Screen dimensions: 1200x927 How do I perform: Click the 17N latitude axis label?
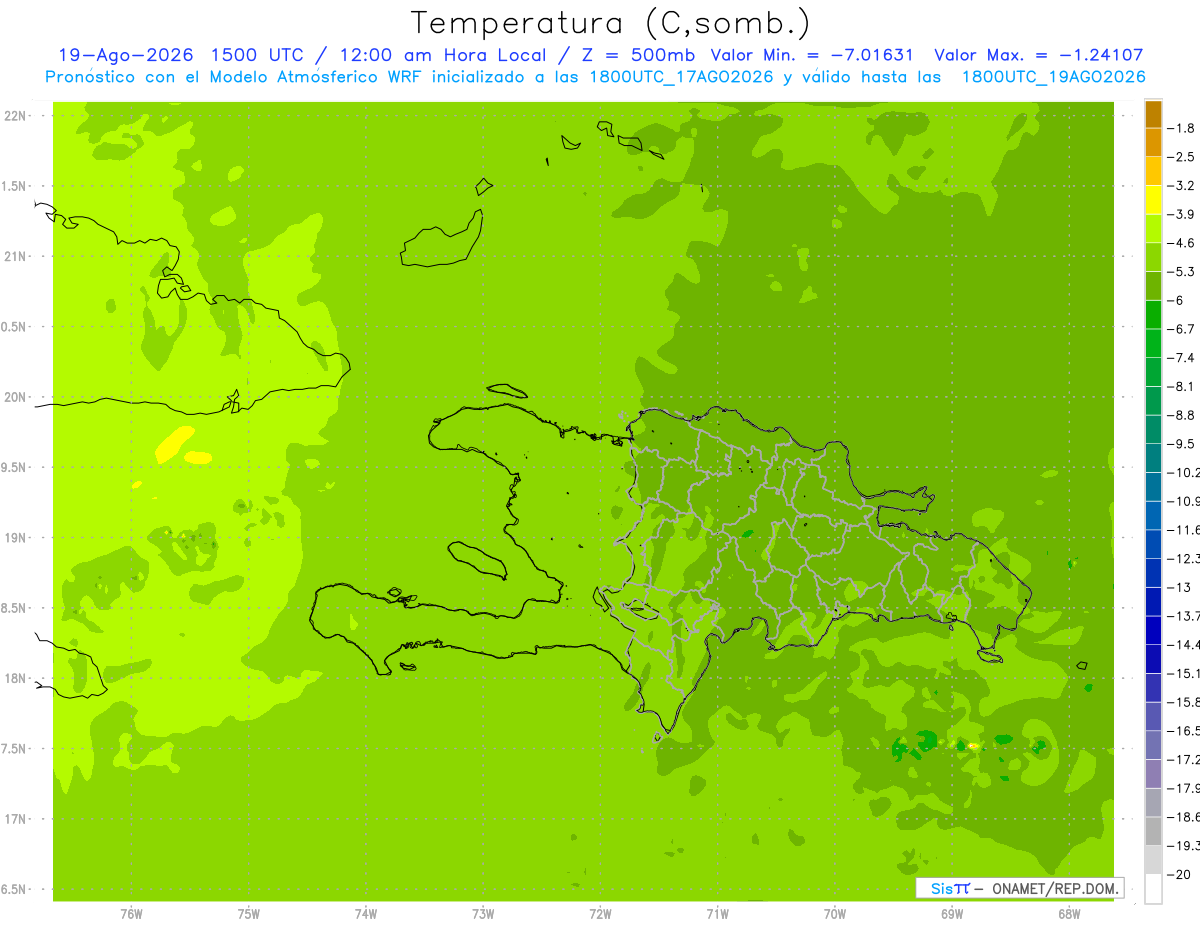(16, 819)
